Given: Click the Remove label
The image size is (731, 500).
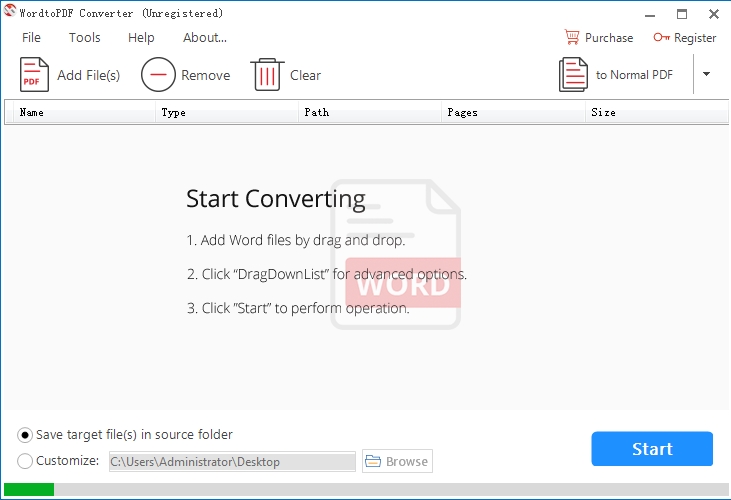Looking at the screenshot, I should coord(206,75).
